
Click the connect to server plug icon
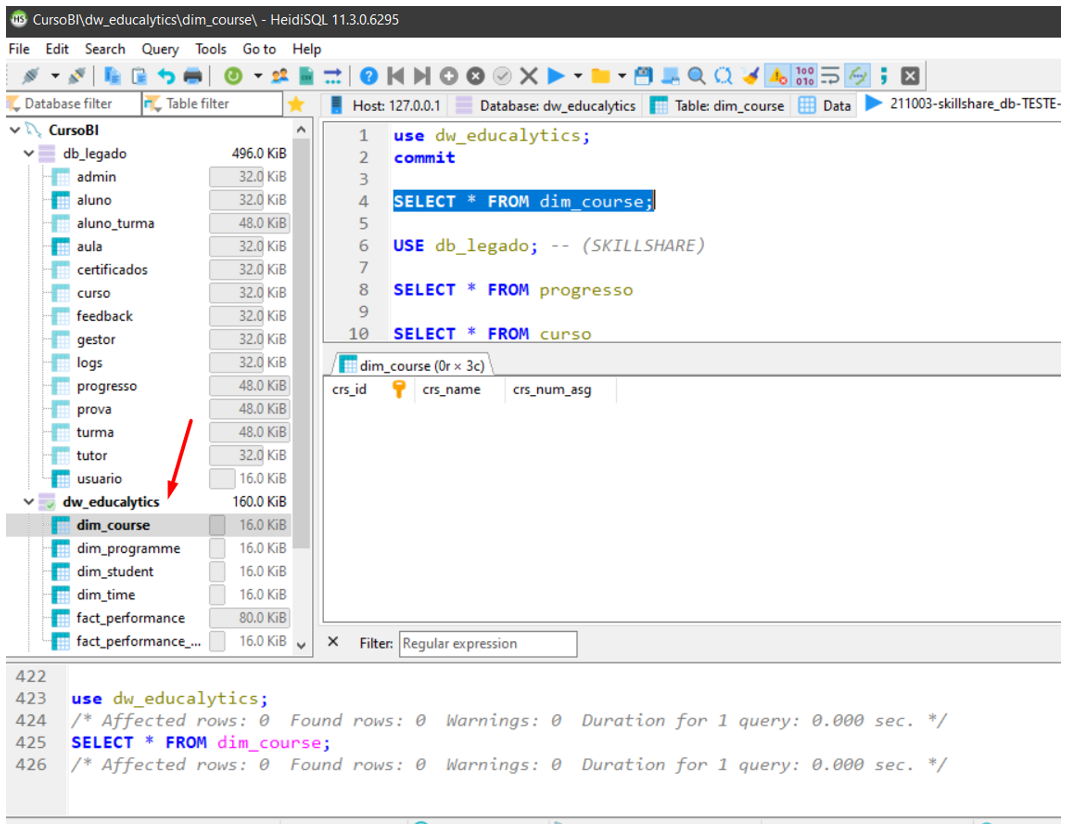click(30, 76)
